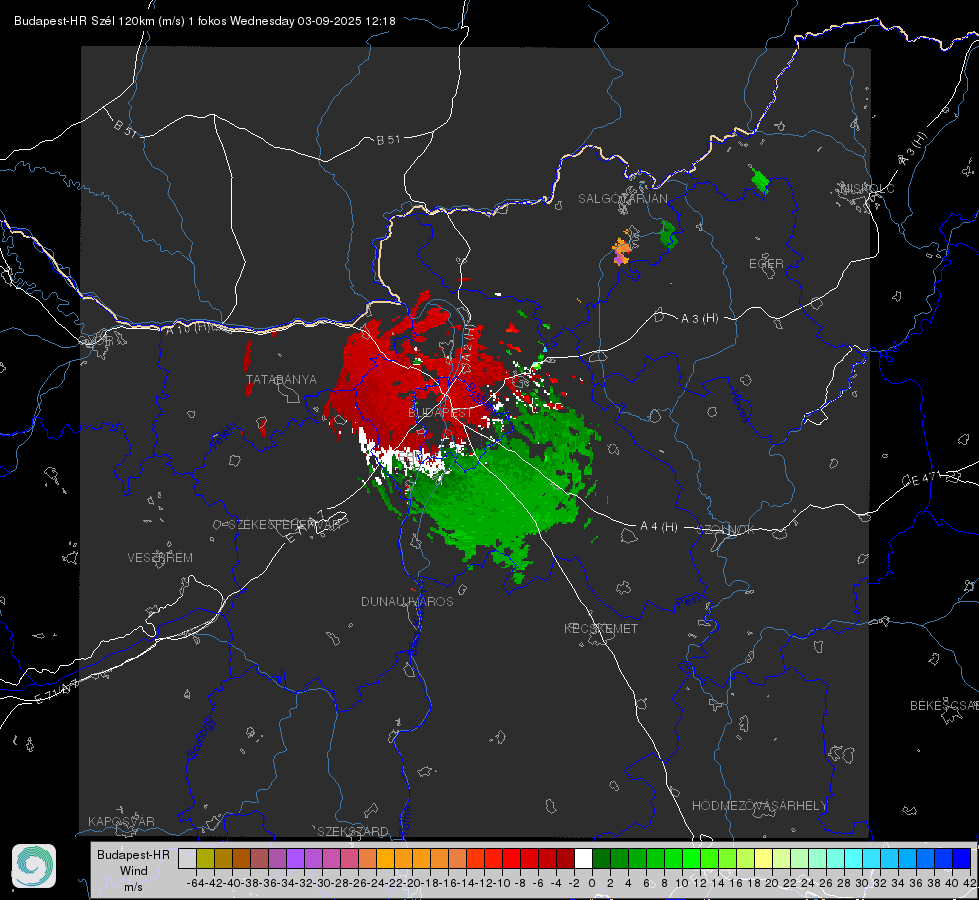Screen dimensions: 979x900
Task: Click the dark red swatch left of white
Action: coord(565,858)
